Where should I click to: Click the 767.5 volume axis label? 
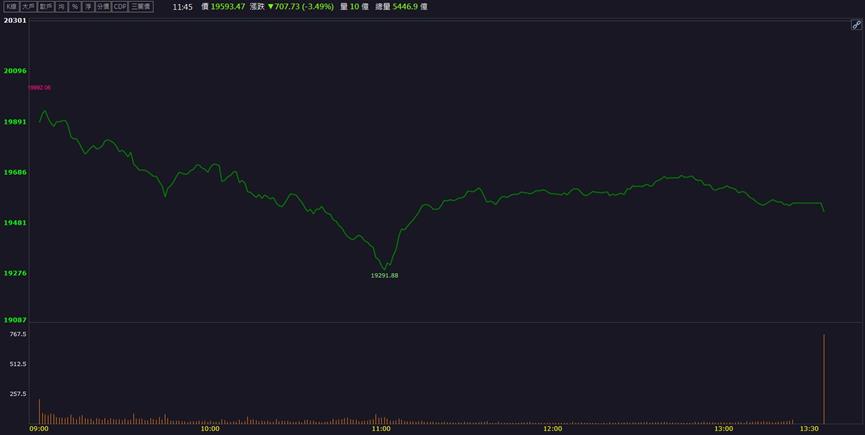pyautogui.click(x=19, y=334)
